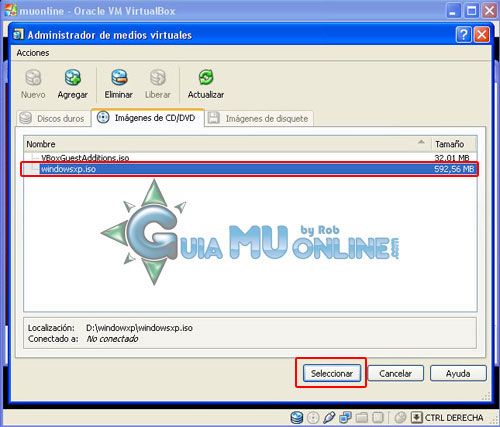Click the Seleccionar button
This screenshot has height=427, width=500.
(332, 373)
